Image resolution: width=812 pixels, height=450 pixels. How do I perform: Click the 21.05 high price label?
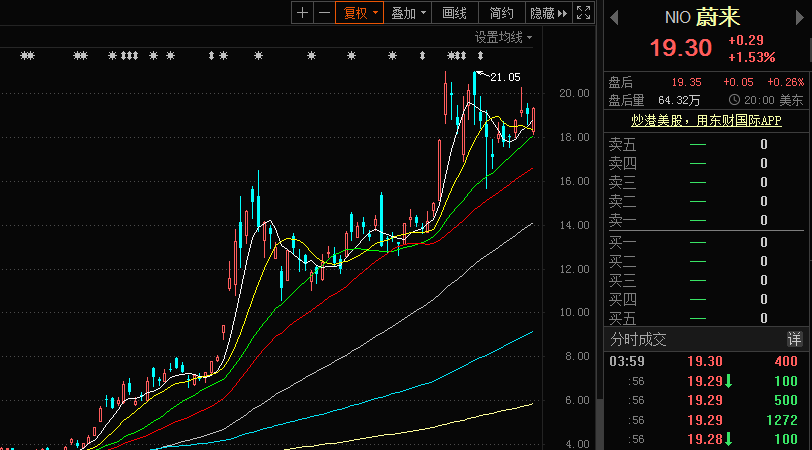tap(506, 77)
